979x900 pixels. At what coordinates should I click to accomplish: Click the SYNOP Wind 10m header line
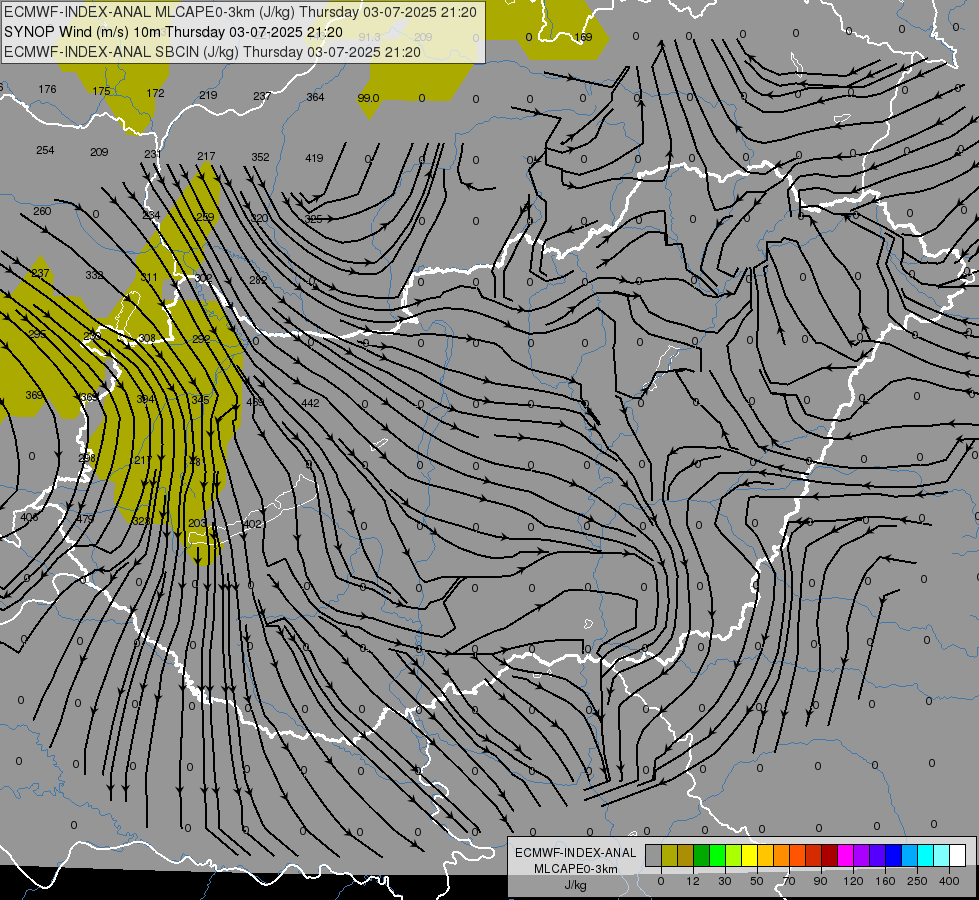173,32
